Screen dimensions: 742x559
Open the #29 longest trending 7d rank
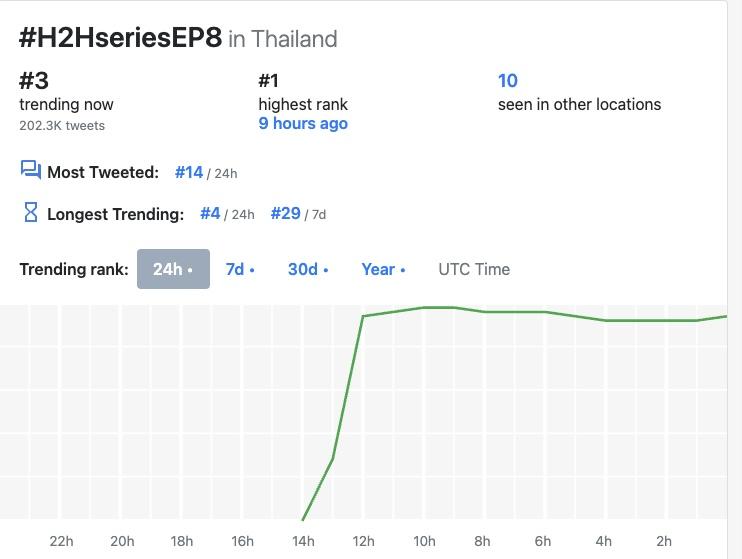[x=285, y=214]
